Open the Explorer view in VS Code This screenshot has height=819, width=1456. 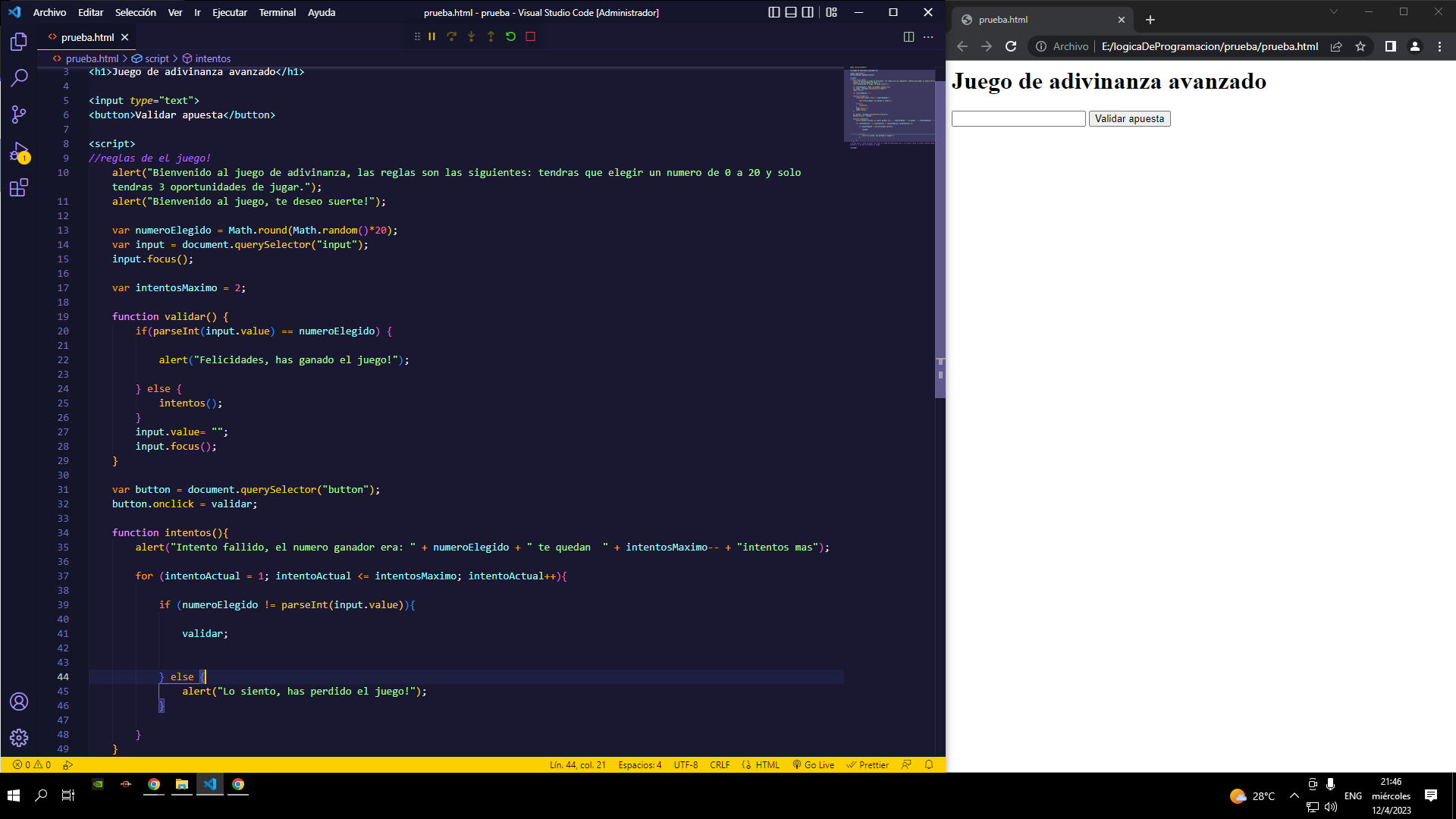point(19,42)
